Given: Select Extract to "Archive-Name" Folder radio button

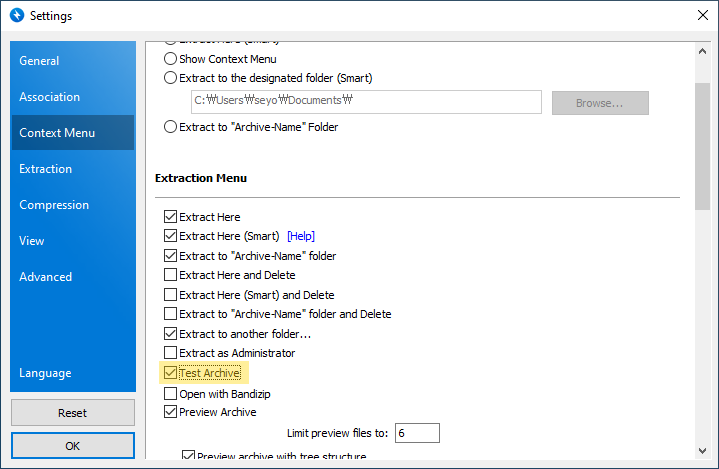Looking at the screenshot, I should click(170, 127).
